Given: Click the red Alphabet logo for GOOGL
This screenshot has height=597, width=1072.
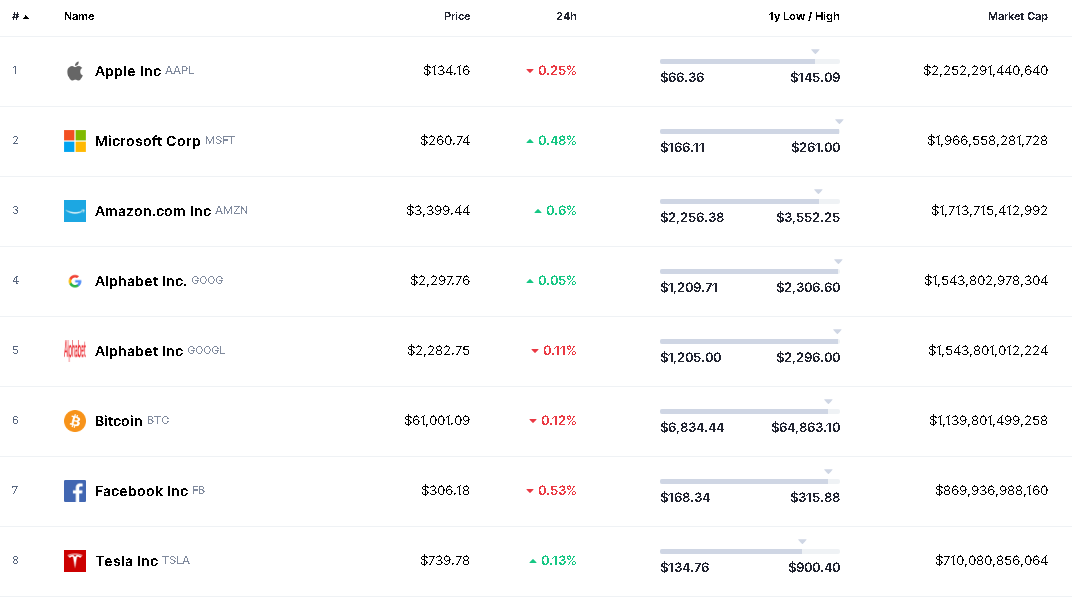Looking at the screenshot, I should point(75,351).
